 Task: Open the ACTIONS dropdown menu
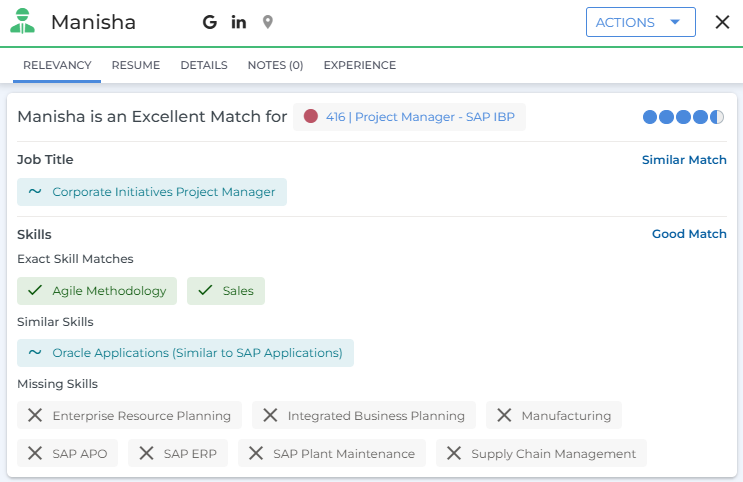pyautogui.click(x=640, y=22)
